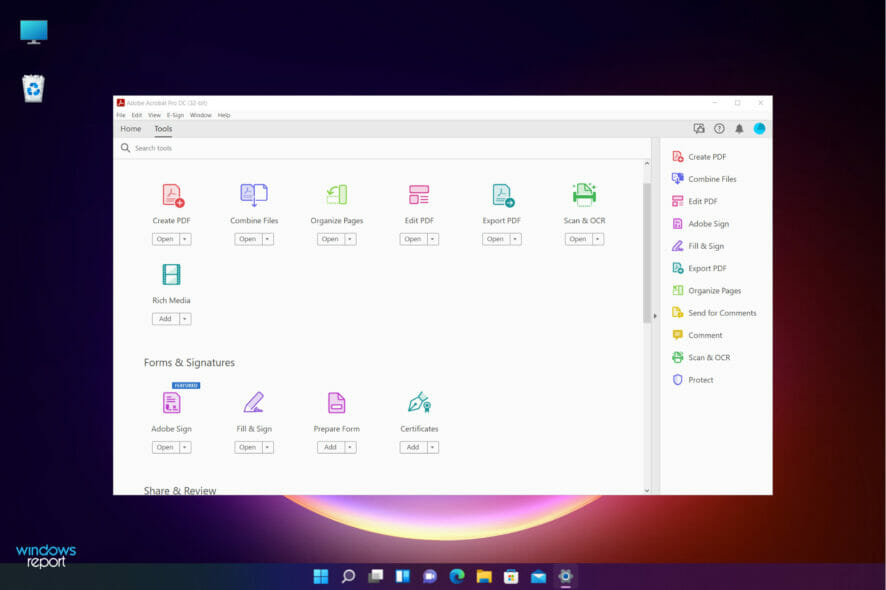
Task: Open the Window menu
Action: click(201, 115)
